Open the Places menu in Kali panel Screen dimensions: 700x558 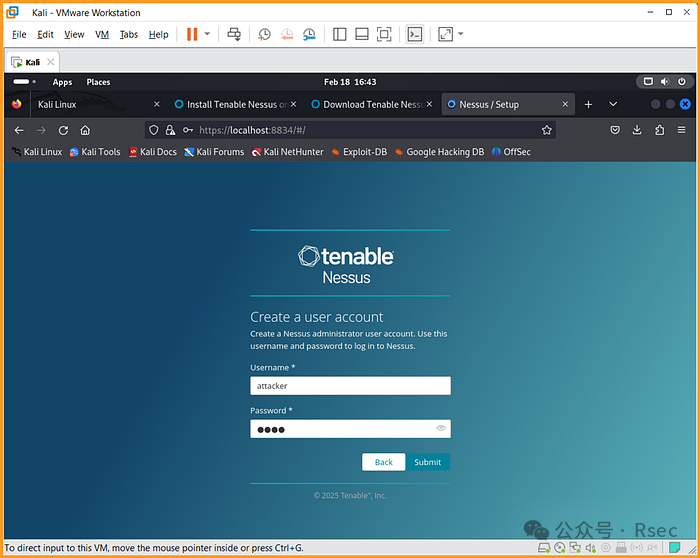coord(98,82)
